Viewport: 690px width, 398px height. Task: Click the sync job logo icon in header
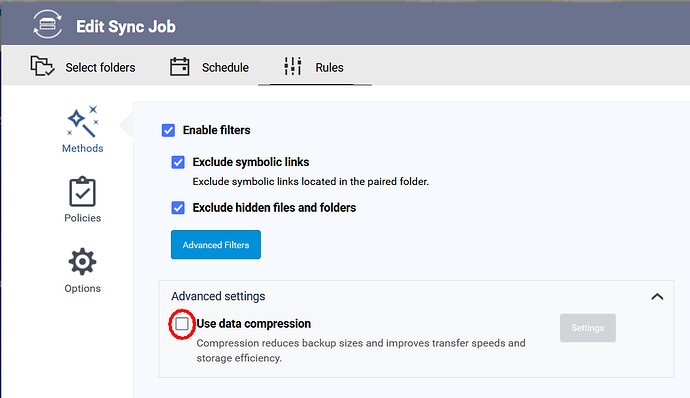[x=48, y=24]
